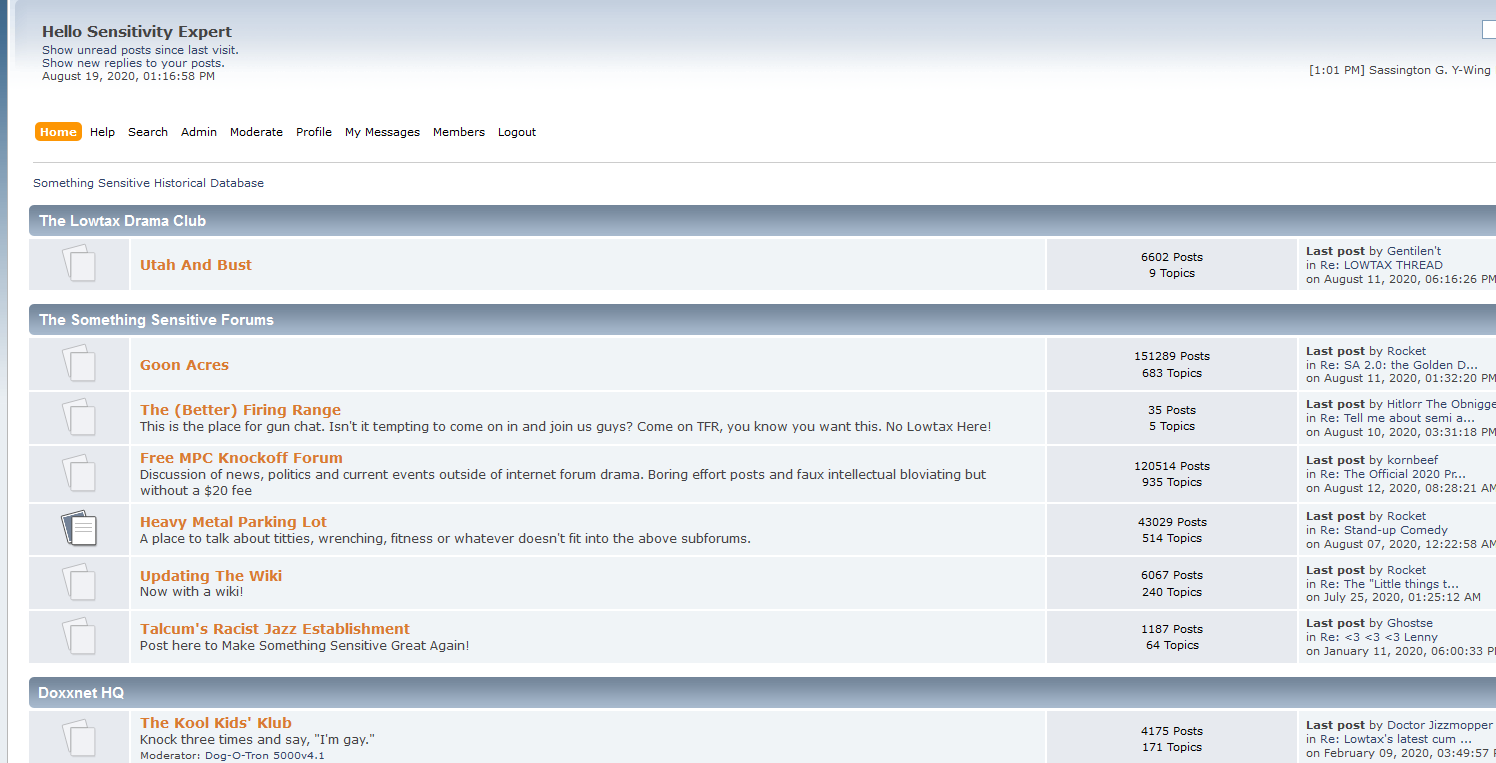Viewport: 1496px width, 763px height.
Task: View Doctor Jizzmopper user profile
Action: tap(1440, 725)
